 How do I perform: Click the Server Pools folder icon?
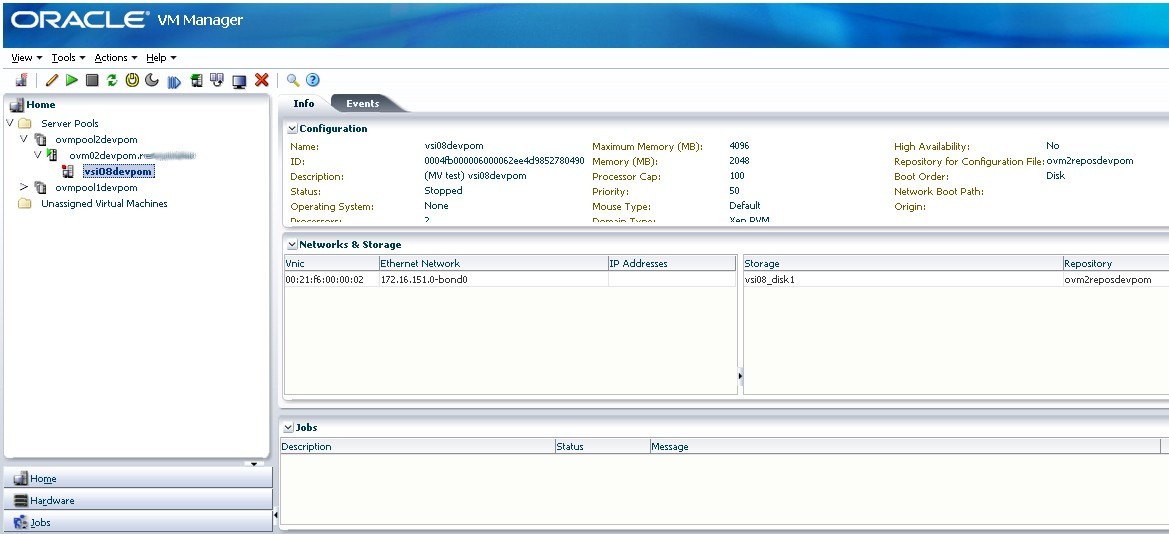tap(25, 124)
